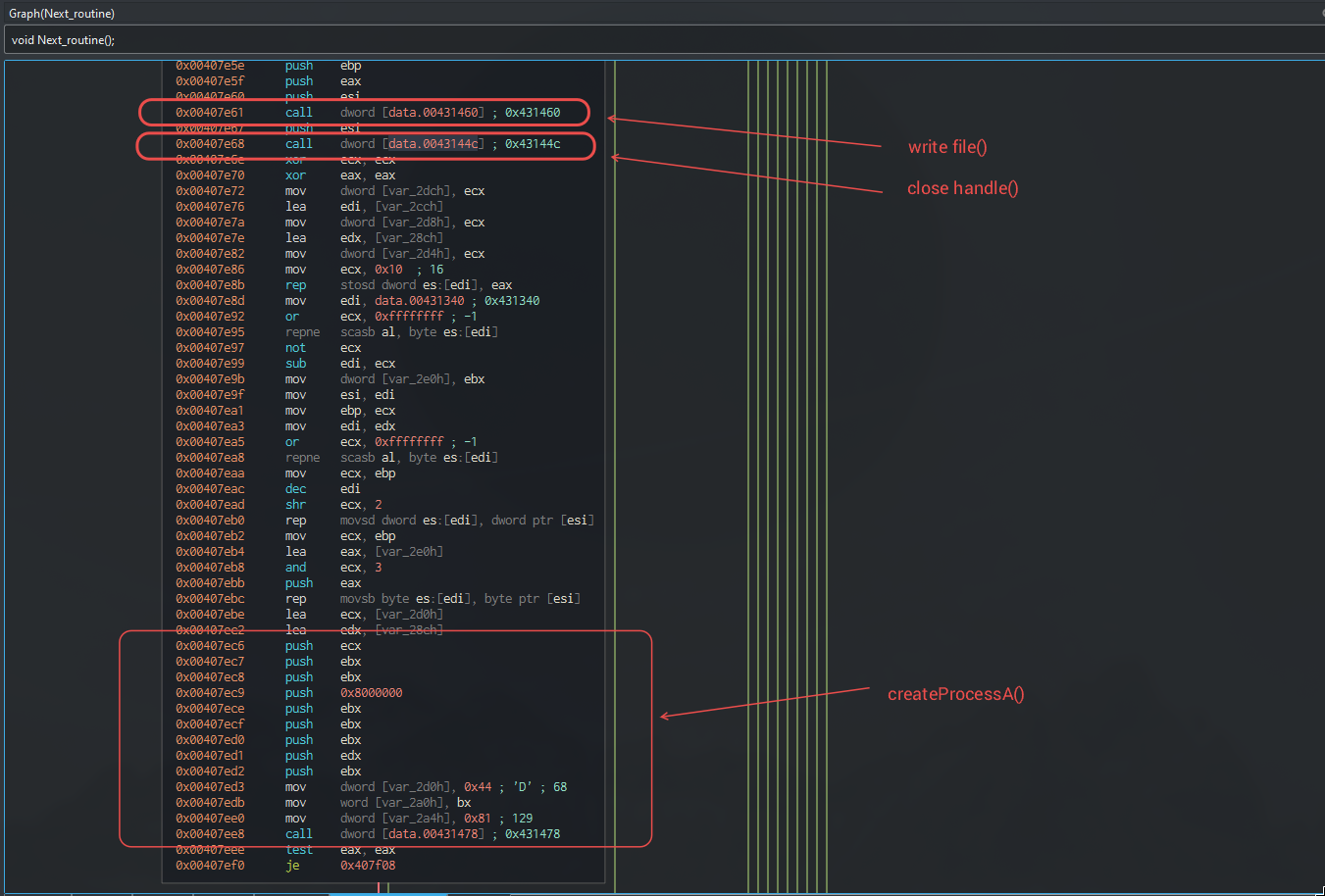
Task: Click var_2dch operand at 0x00407e72
Action: 417,191
